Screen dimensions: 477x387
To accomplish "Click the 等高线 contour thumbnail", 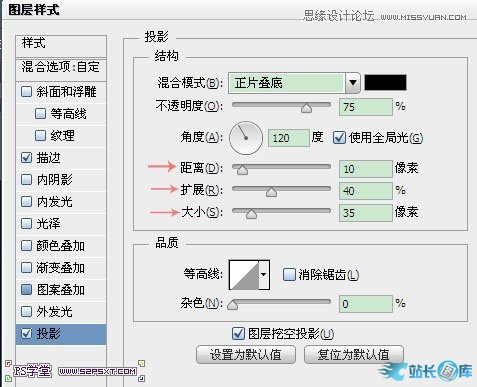I will pos(244,275).
